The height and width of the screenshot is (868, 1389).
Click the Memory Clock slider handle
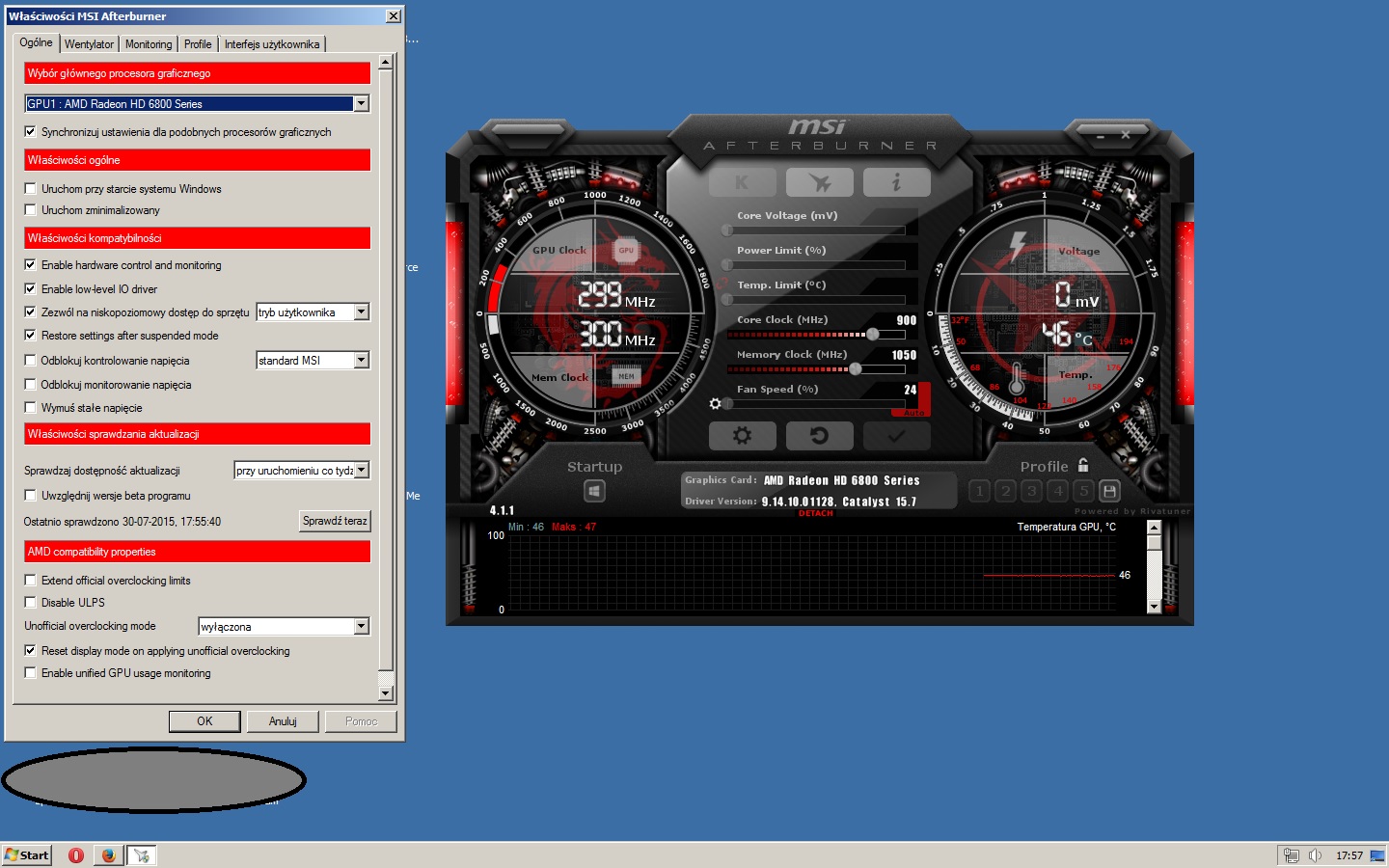click(855, 369)
